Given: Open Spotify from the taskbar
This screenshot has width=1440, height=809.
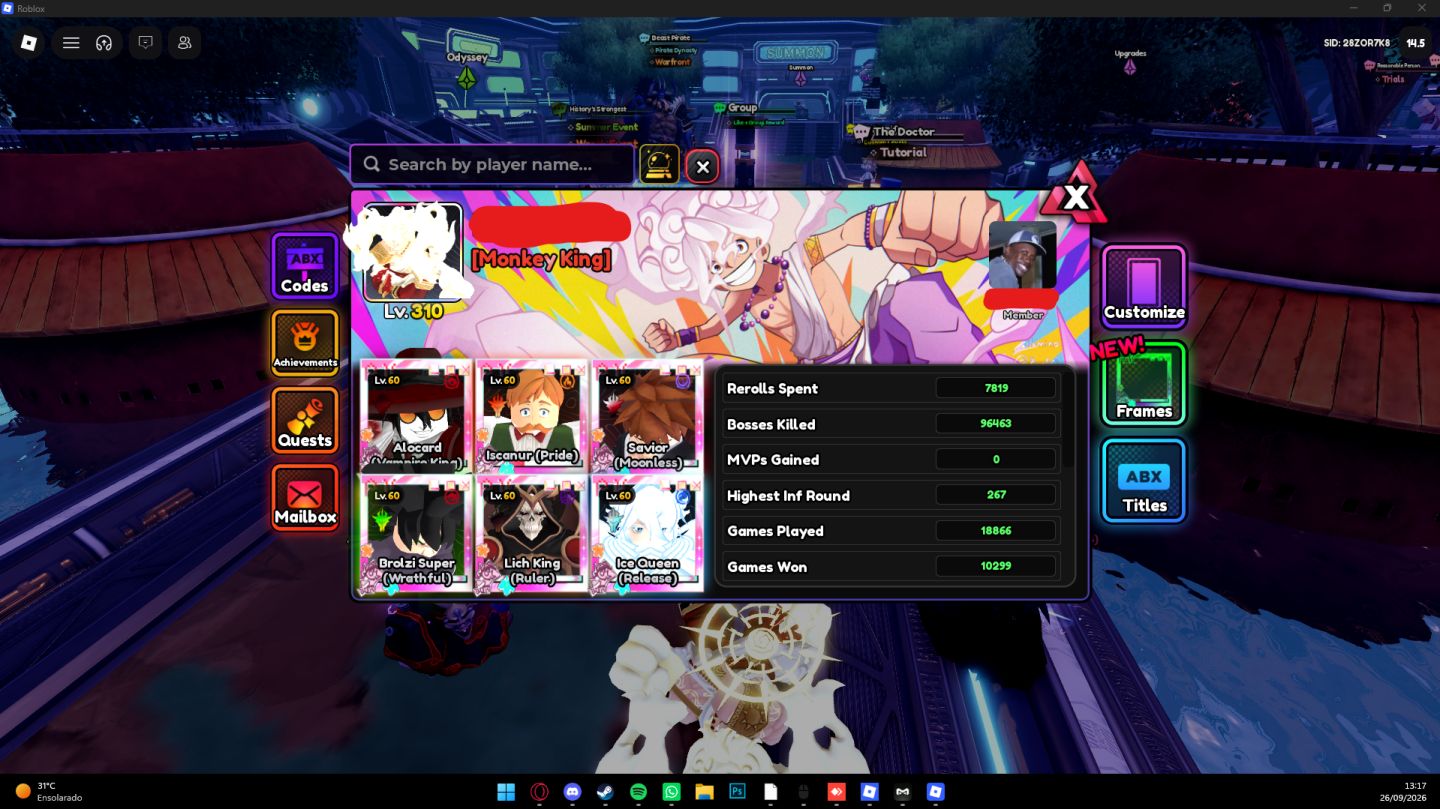Looking at the screenshot, I should tap(638, 792).
